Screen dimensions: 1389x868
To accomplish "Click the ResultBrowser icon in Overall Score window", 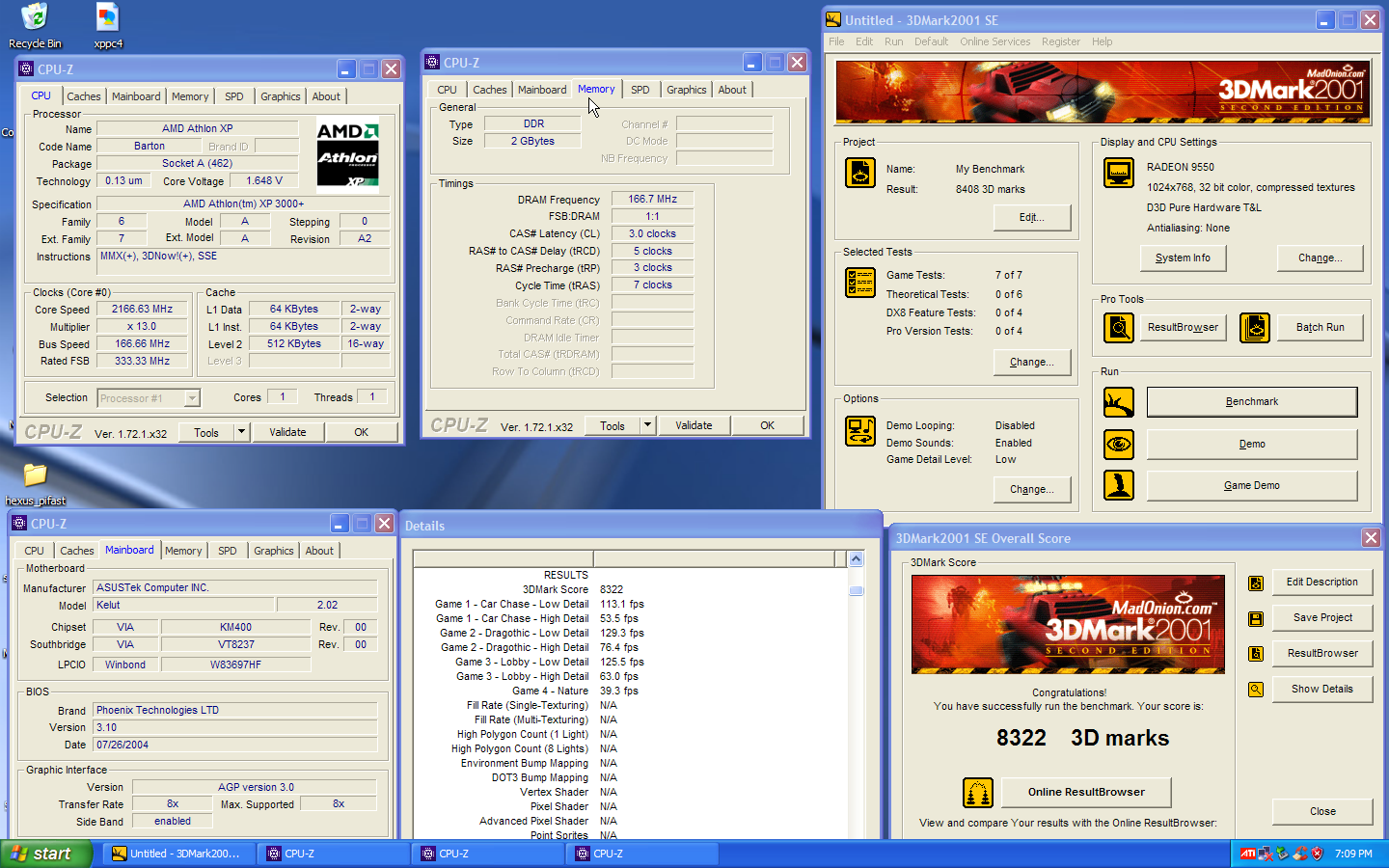I will pos(1256,654).
